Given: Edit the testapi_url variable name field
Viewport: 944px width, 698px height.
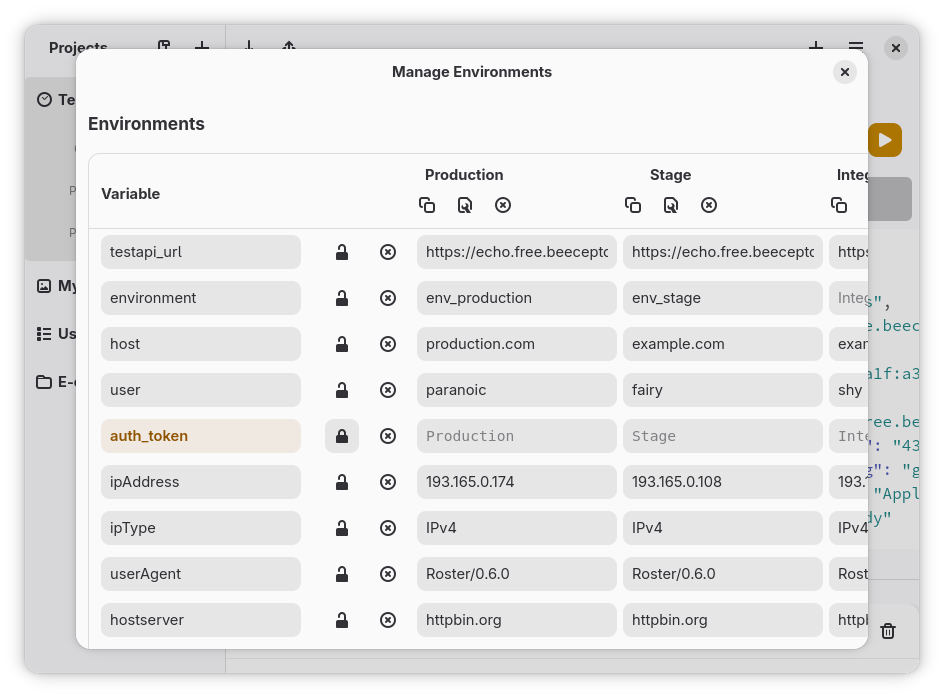Looking at the screenshot, I should click(201, 252).
